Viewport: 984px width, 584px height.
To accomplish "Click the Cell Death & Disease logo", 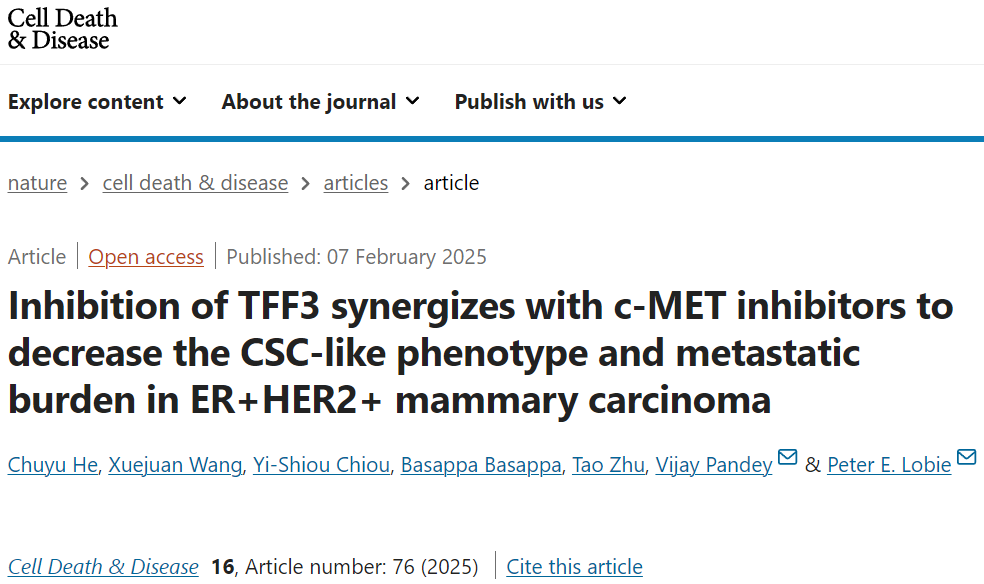I will [x=62, y=29].
